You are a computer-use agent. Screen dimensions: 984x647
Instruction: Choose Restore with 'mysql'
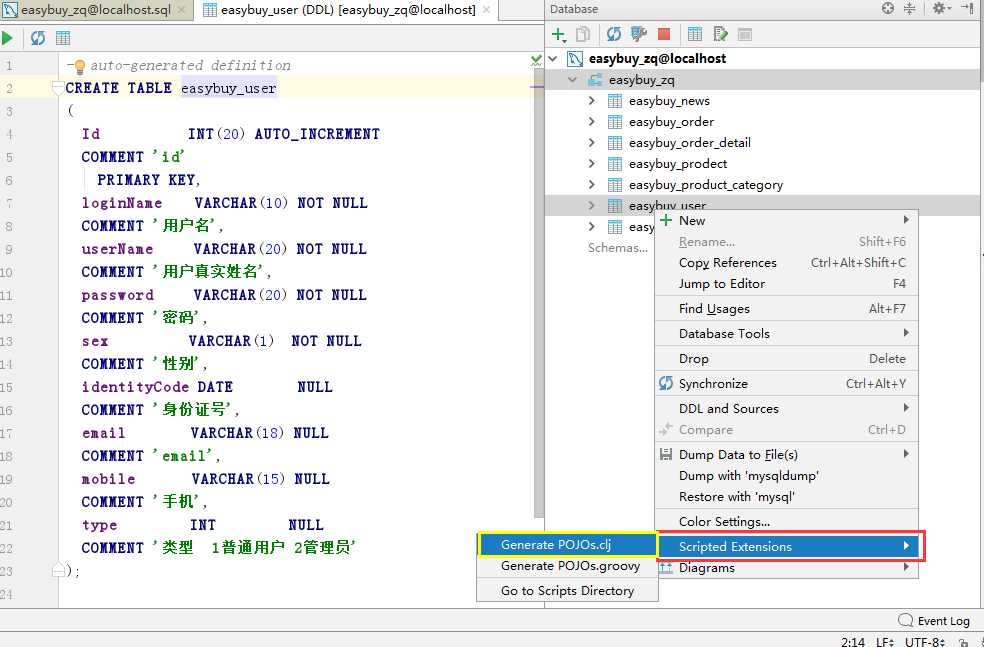[x=786, y=497]
